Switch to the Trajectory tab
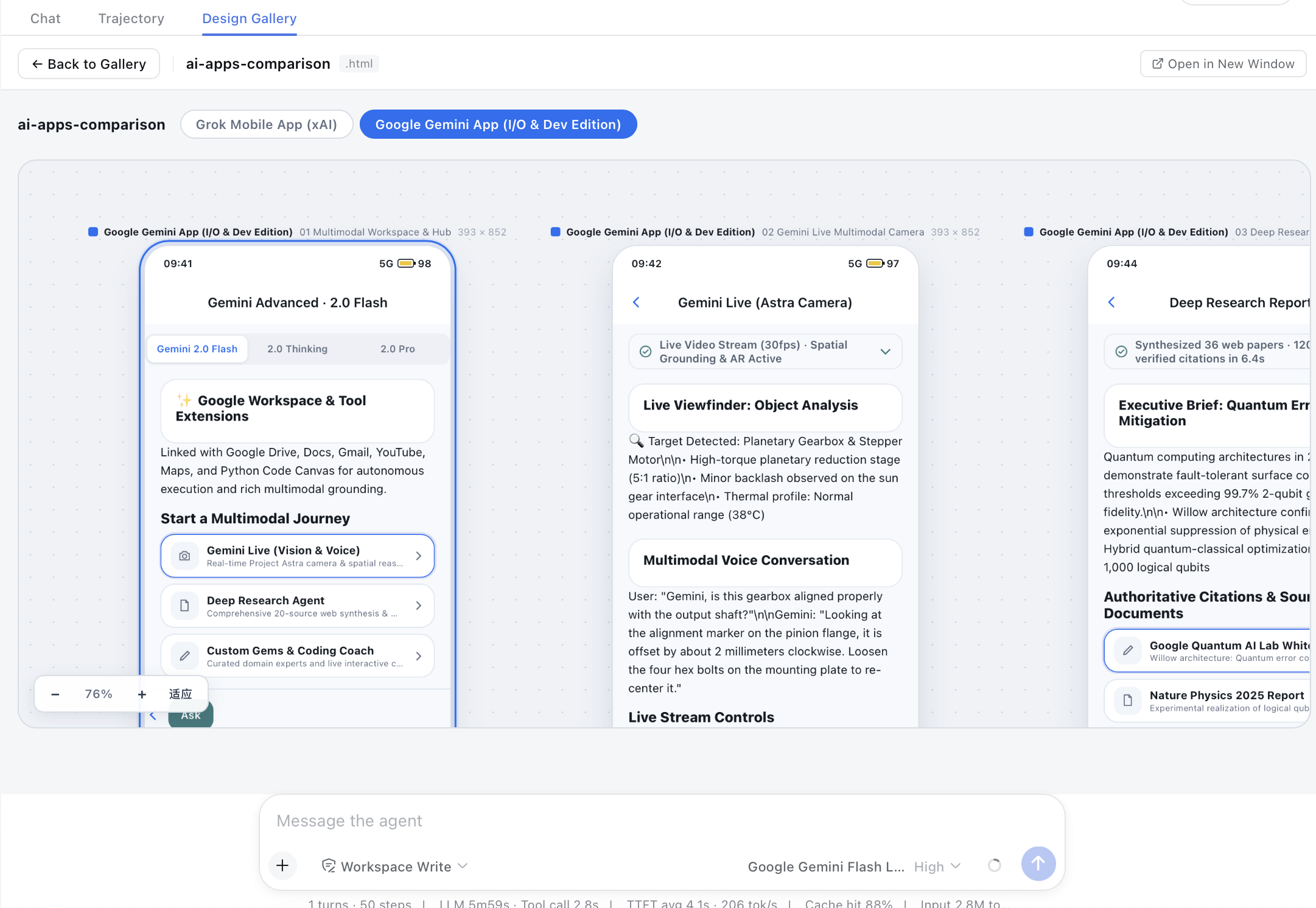 (131, 18)
